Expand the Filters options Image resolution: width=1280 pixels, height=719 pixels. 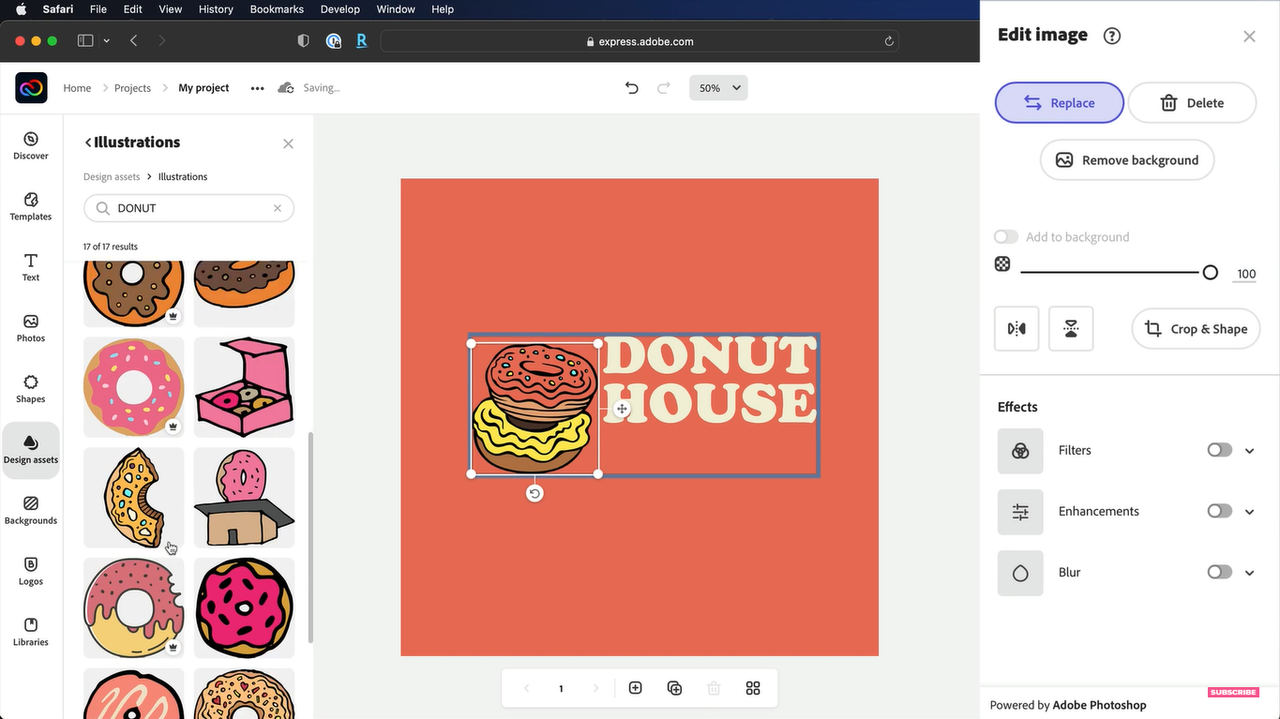pyautogui.click(x=1249, y=451)
